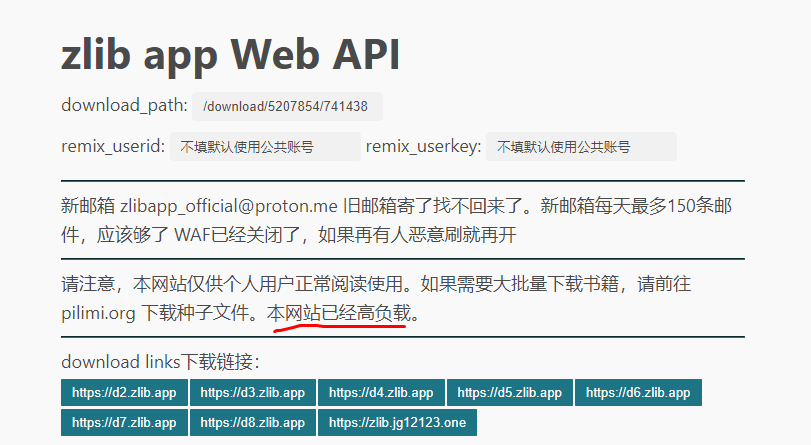
Task: Click the remix_userid label
Action: 113,146
